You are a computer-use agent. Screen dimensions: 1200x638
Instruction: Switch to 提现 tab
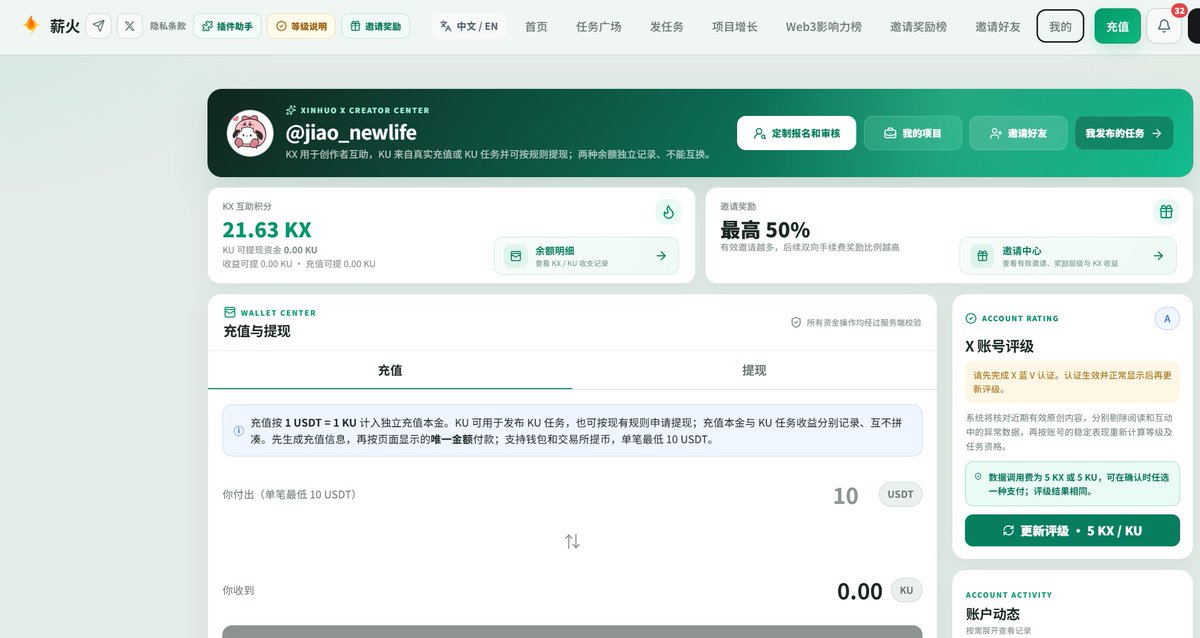[x=754, y=370]
